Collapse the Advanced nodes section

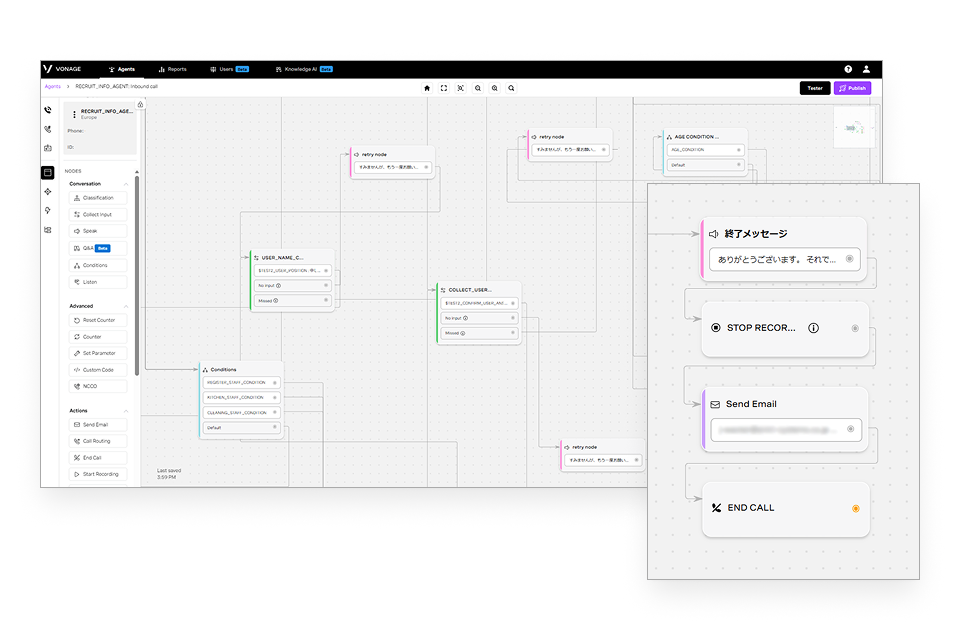pos(126,306)
